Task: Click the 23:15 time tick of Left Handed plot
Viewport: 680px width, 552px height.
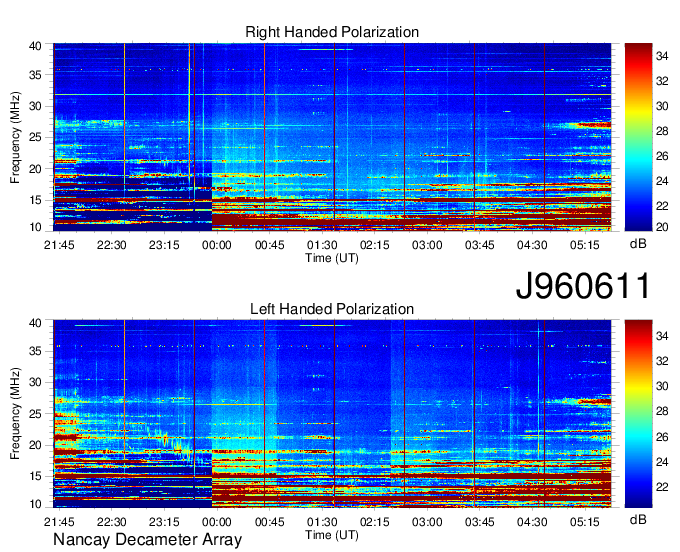Action: click(164, 522)
